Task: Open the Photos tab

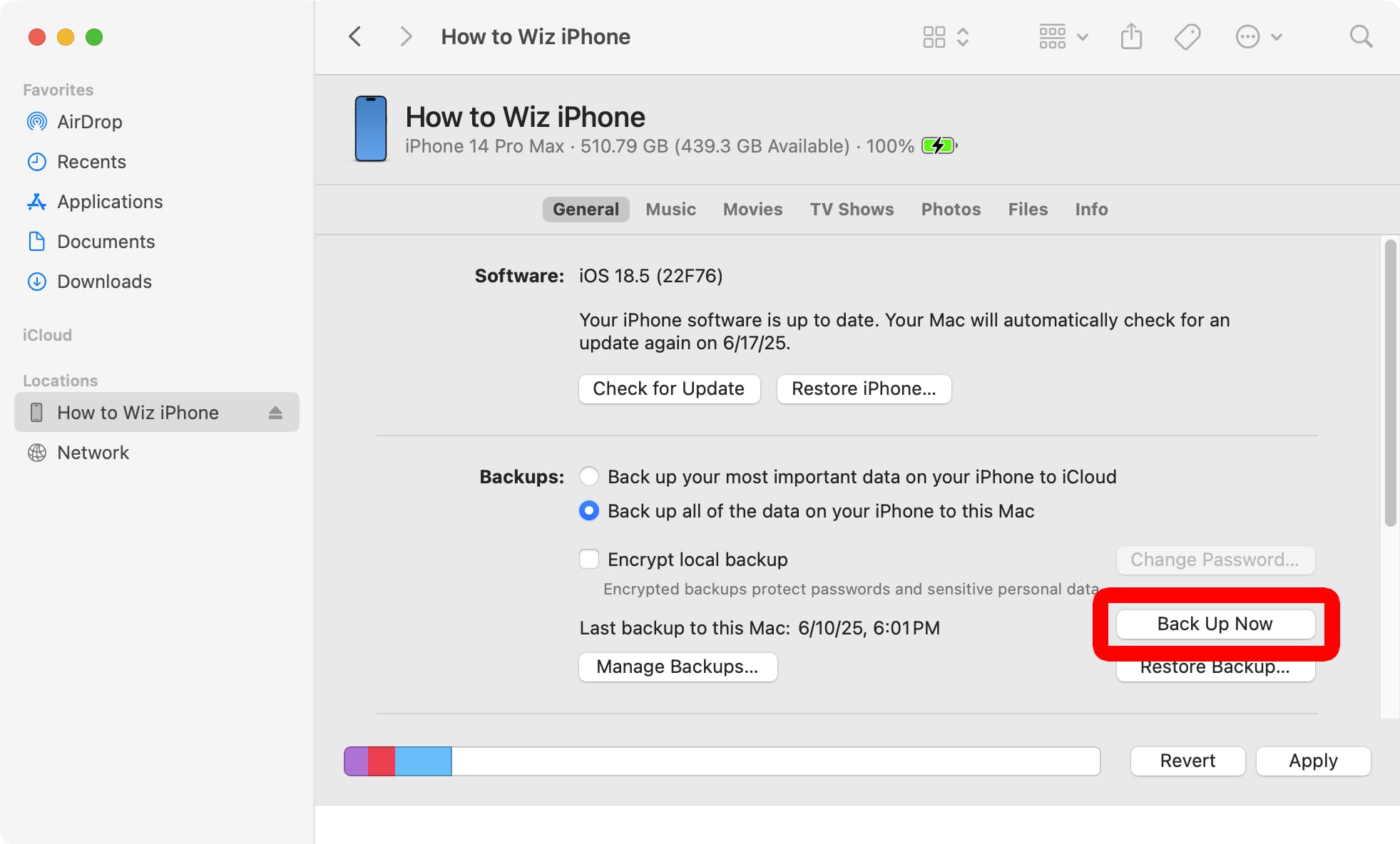Action: (950, 209)
